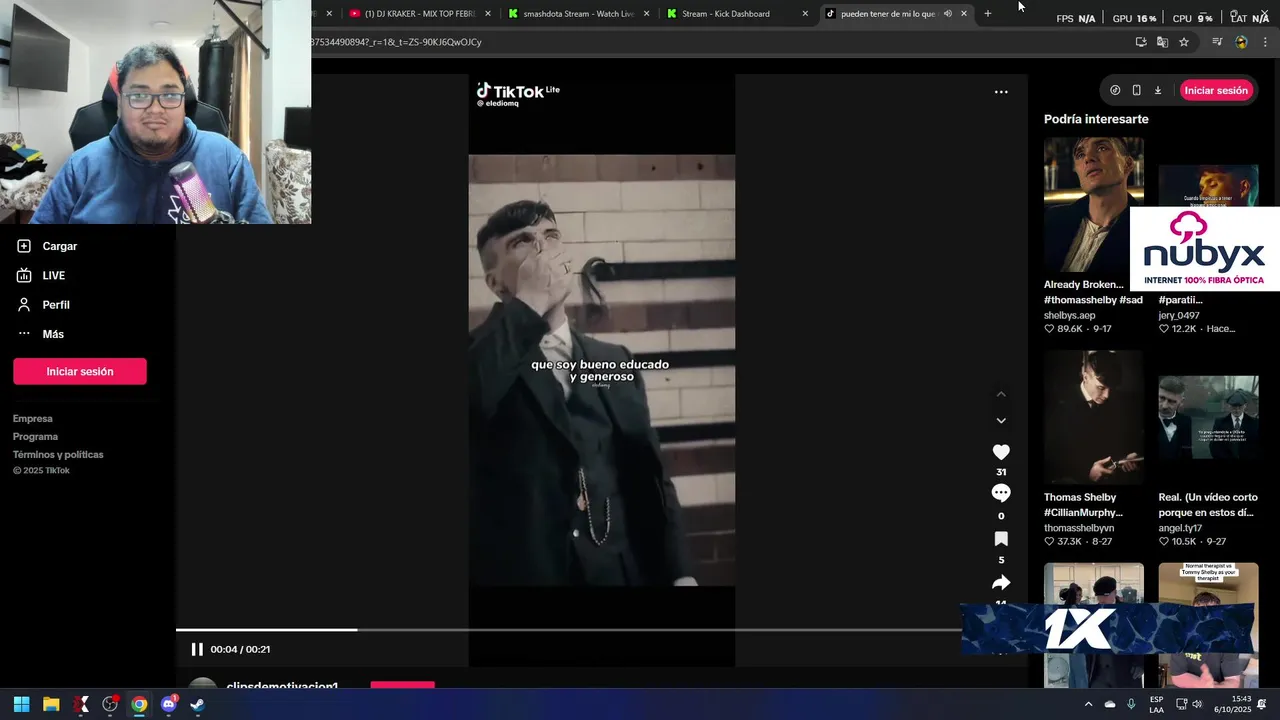Viewport: 1280px width, 720px height.
Task: Open a new browser tab
Action: [x=988, y=14]
